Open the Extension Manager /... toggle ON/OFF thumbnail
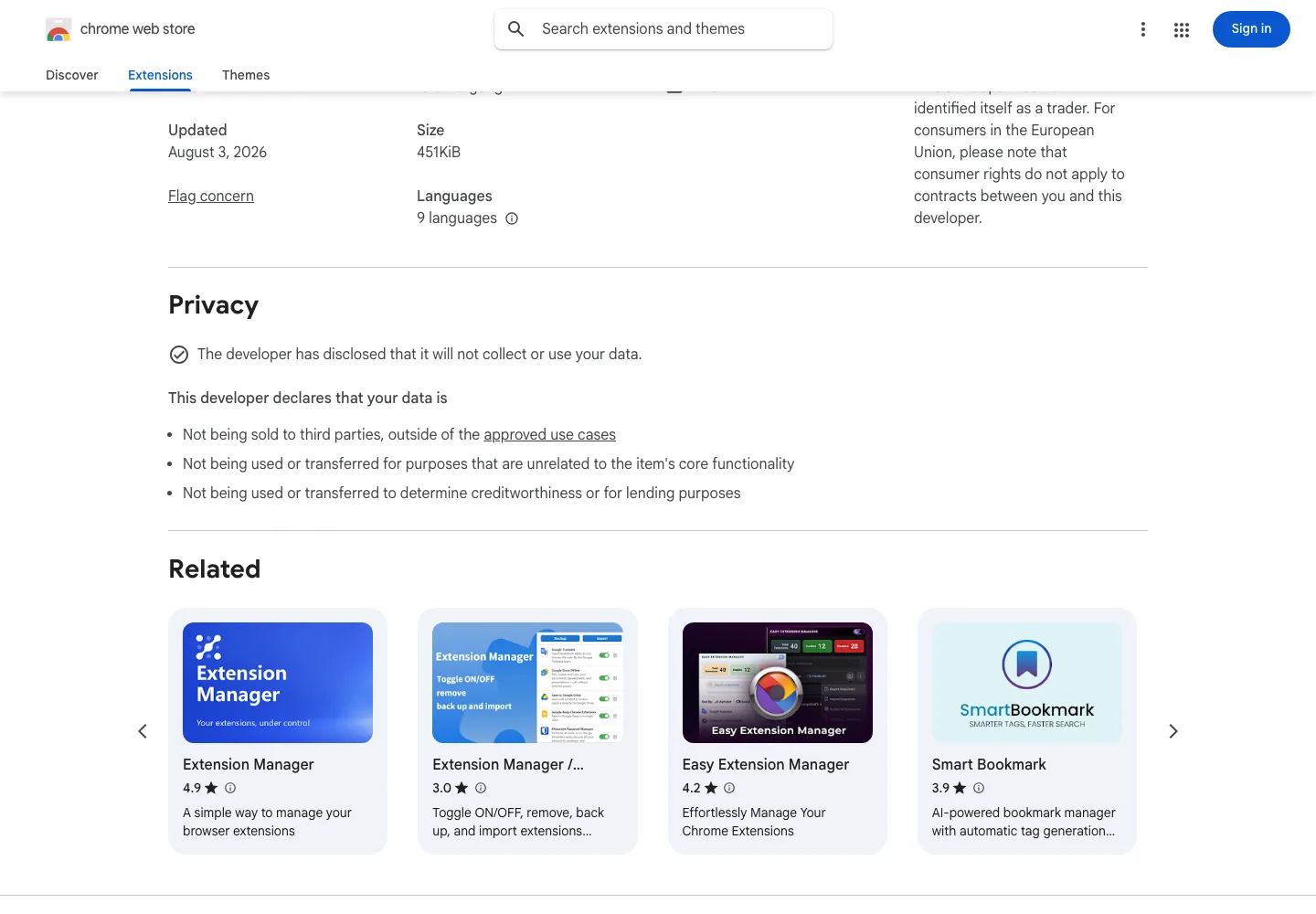The image size is (1316, 914). coord(527,683)
